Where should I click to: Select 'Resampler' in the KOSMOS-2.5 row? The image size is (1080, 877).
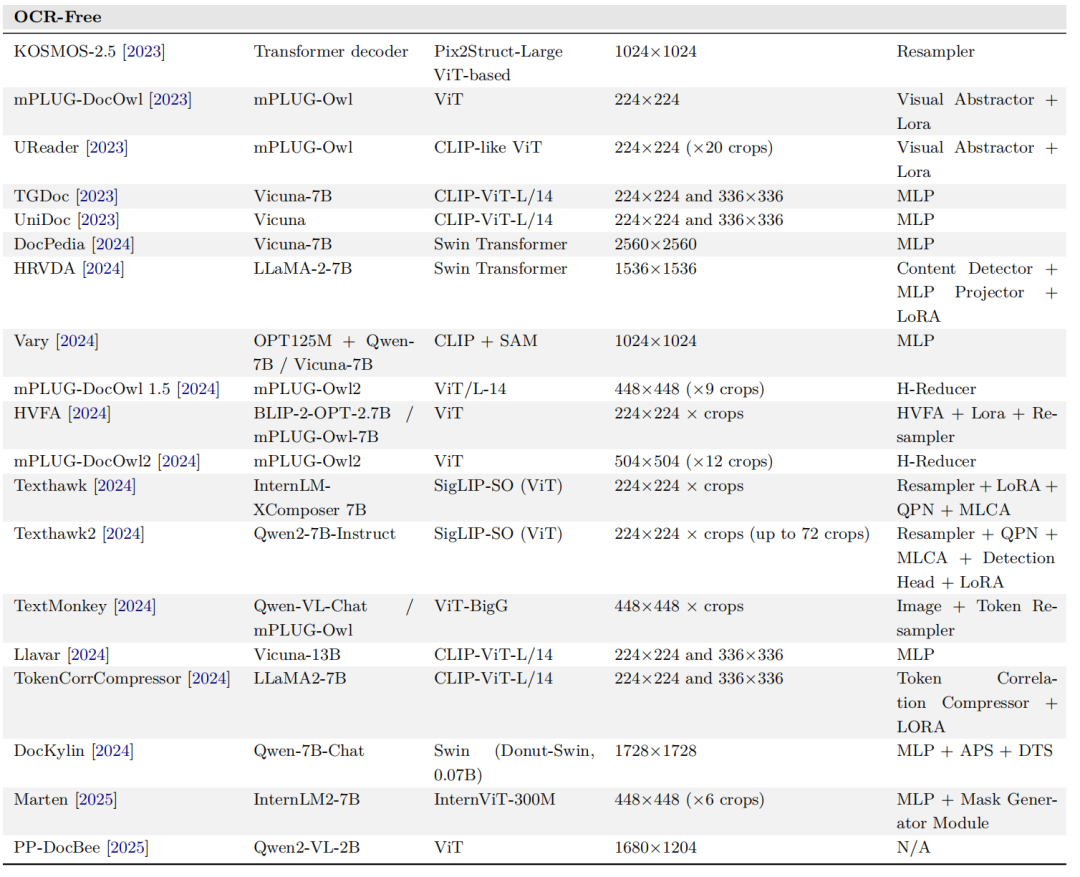935,52
